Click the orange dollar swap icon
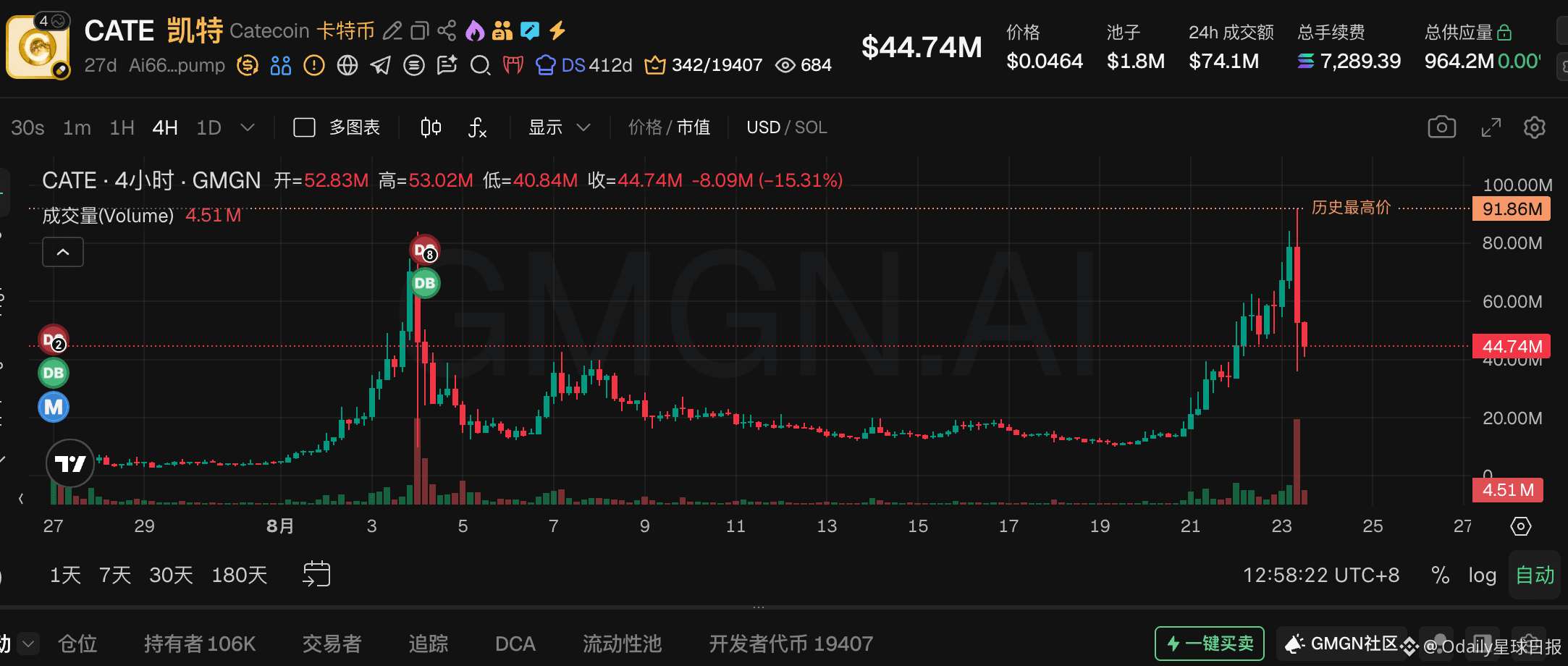Image resolution: width=1568 pixels, height=666 pixels. tap(248, 65)
